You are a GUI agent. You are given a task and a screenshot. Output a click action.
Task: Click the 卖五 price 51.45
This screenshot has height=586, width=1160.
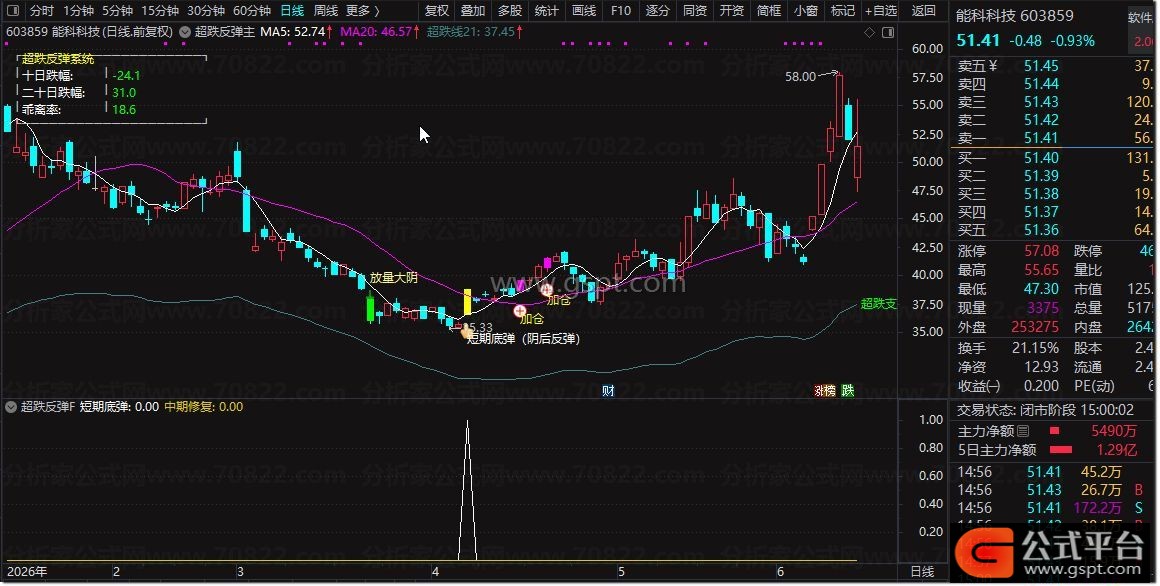(x=1041, y=66)
